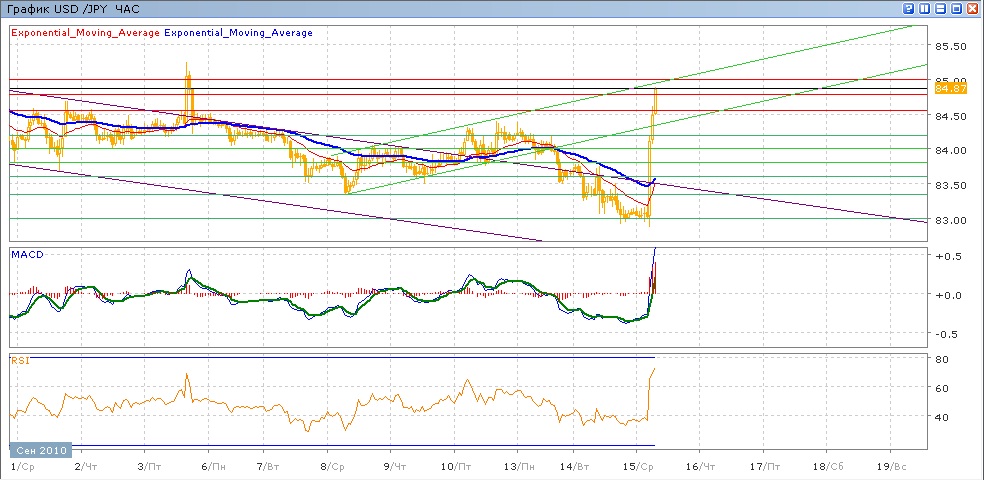The width and height of the screenshot is (984, 480).
Task: Click the red Exponential_Moving_Average legend label
Action: coord(85,33)
